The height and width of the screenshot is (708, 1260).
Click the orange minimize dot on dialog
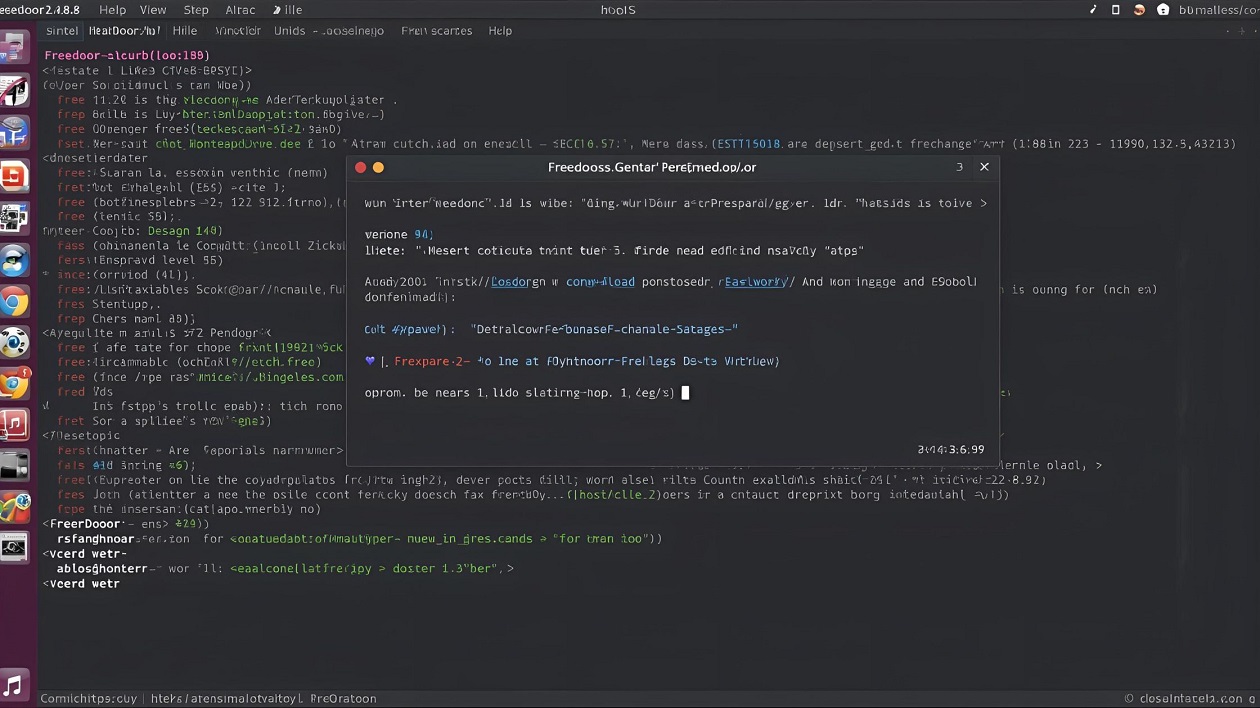(x=378, y=167)
